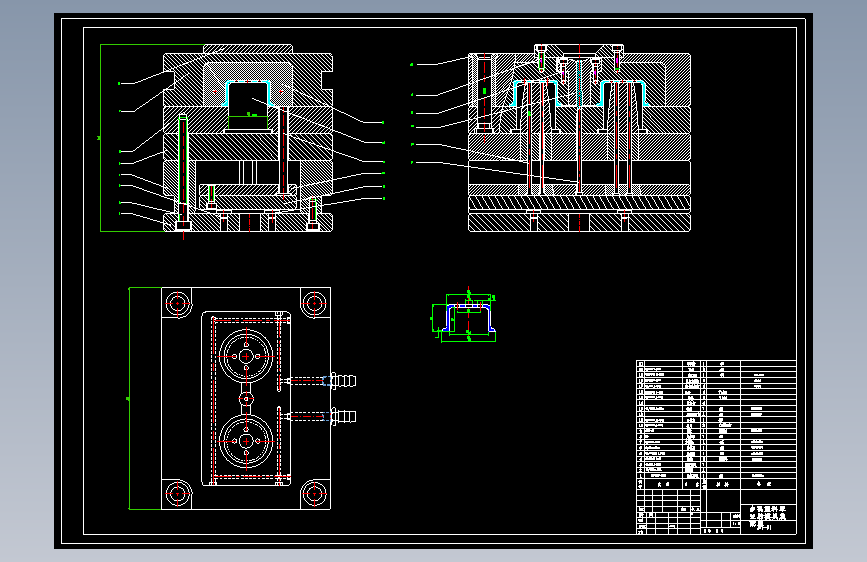Select the green overall height dimension line of left section
Viewport: 867px width, 562px height.
click(101, 138)
